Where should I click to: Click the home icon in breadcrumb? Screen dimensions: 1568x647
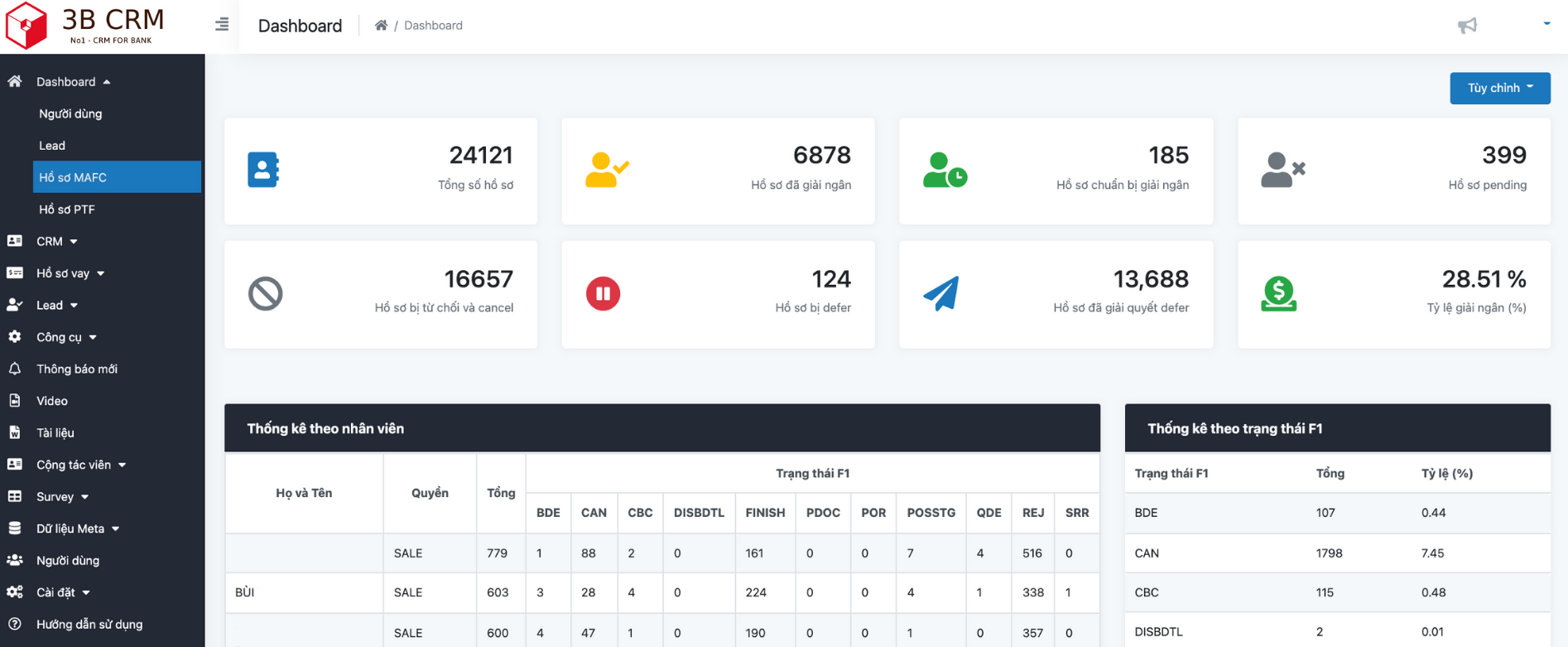click(x=381, y=26)
